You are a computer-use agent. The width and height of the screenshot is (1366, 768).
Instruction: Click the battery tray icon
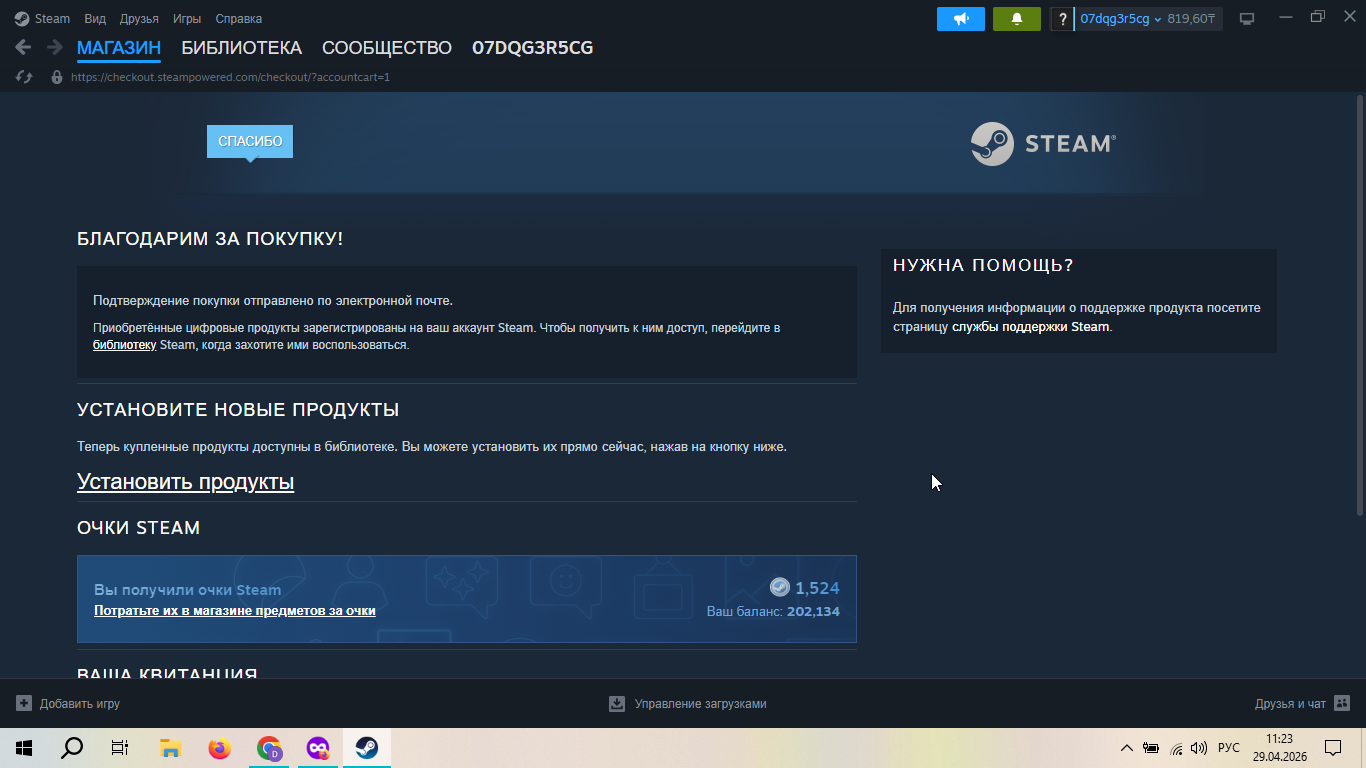[x=1151, y=748]
